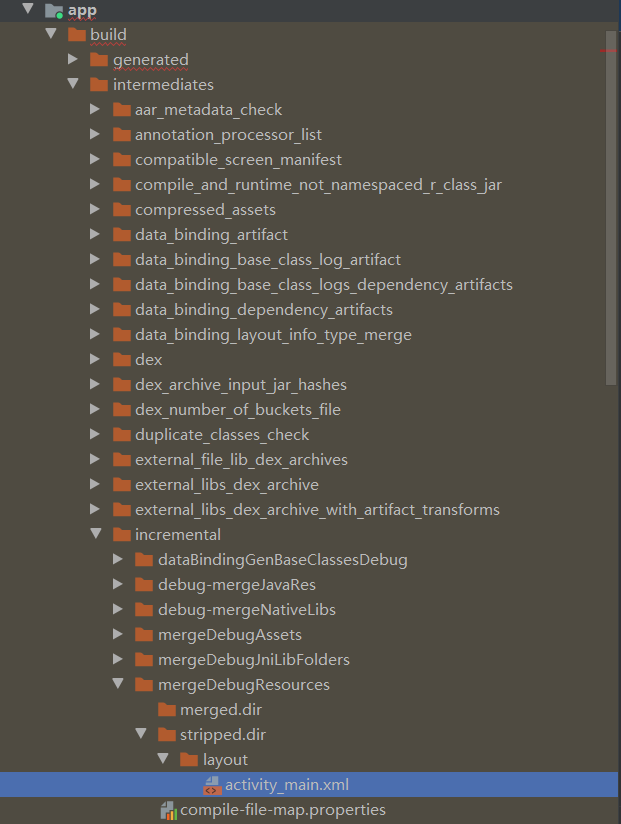
Task: Collapse the build folder arrow
Action: (51, 34)
